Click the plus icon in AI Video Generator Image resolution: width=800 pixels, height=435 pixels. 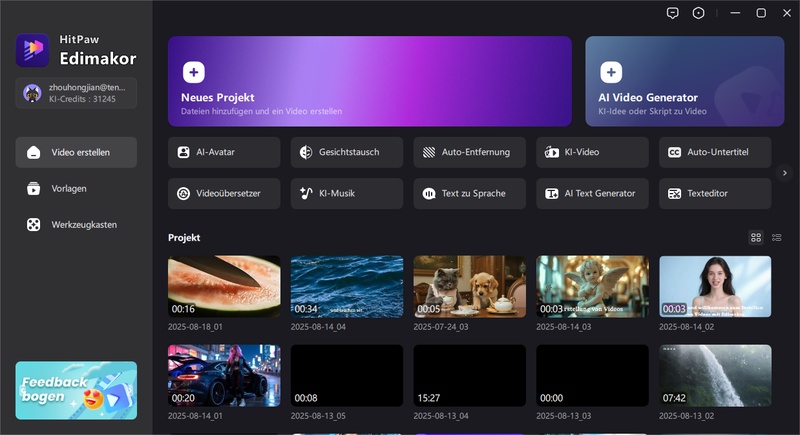(611, 72)
